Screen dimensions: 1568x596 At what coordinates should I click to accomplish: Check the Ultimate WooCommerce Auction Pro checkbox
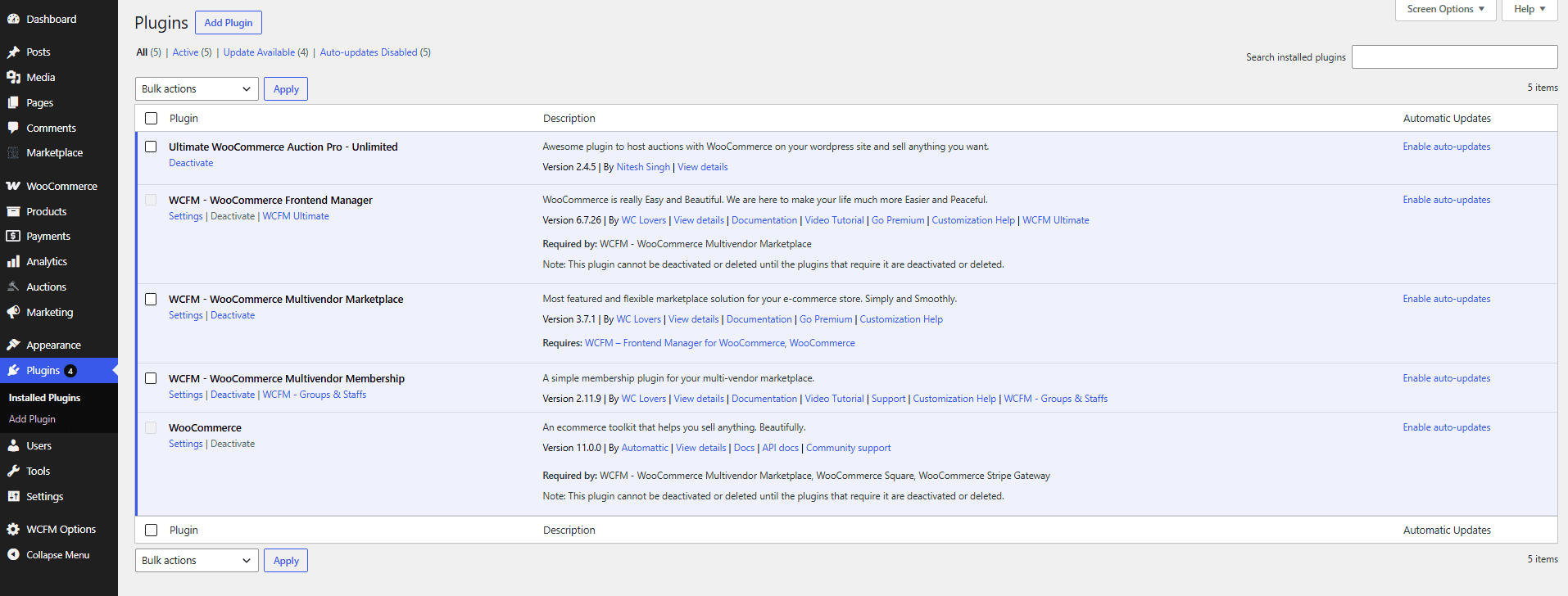pyautogui.click(x=151, y=147)
